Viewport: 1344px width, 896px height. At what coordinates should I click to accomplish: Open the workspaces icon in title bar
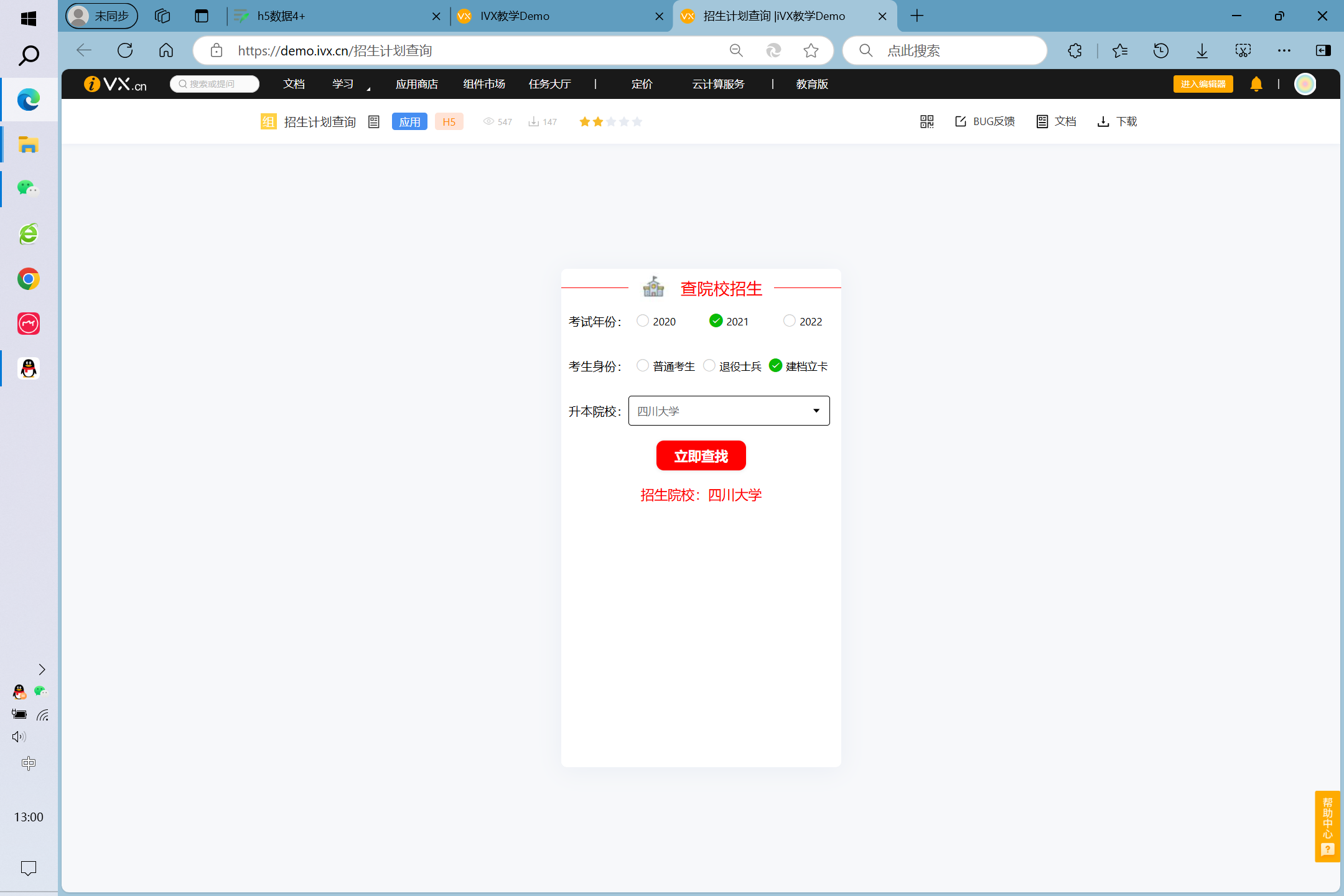click(162, 16)
